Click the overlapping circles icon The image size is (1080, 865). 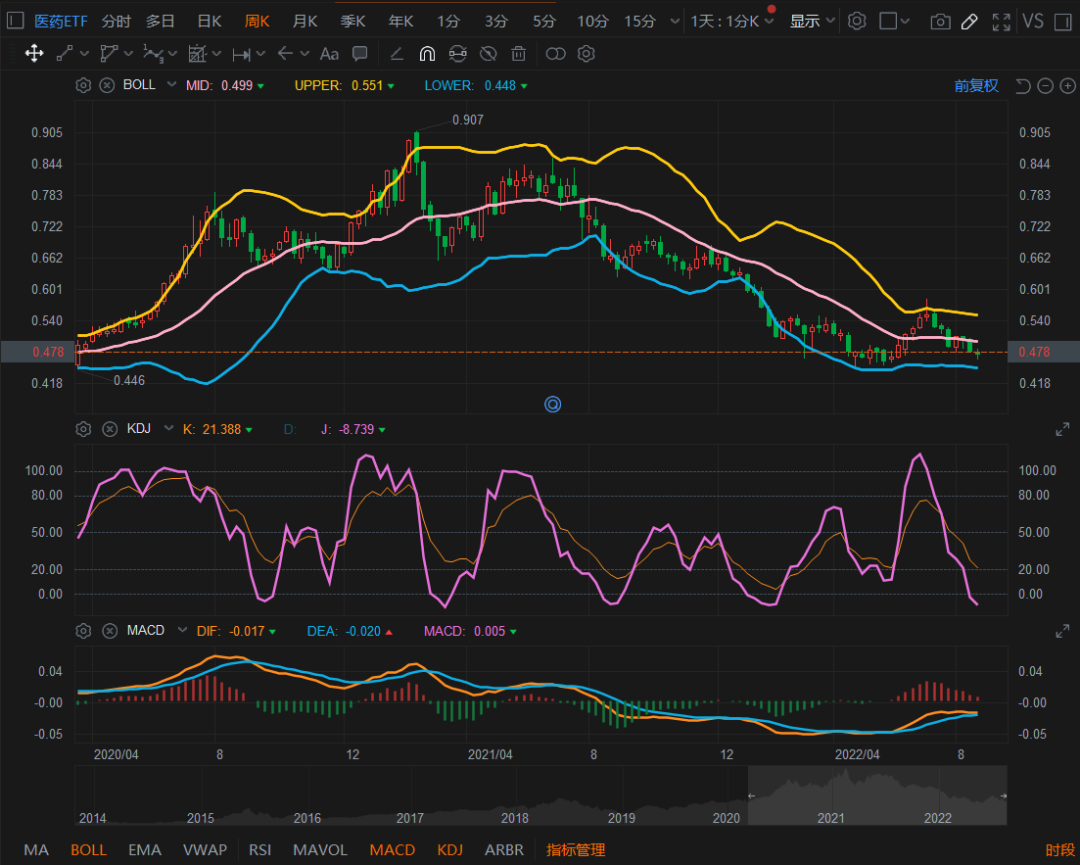click(x=555, y=54)
